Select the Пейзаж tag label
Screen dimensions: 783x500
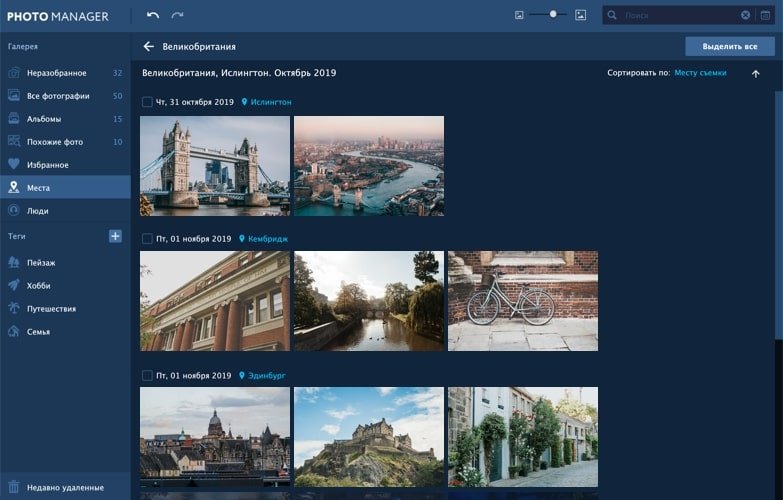tap(41, 263)
